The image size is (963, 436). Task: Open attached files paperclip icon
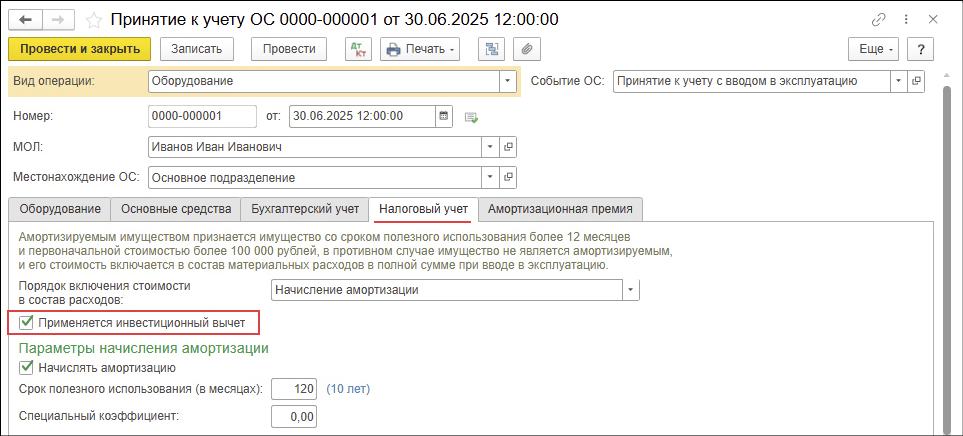[526, 49]
